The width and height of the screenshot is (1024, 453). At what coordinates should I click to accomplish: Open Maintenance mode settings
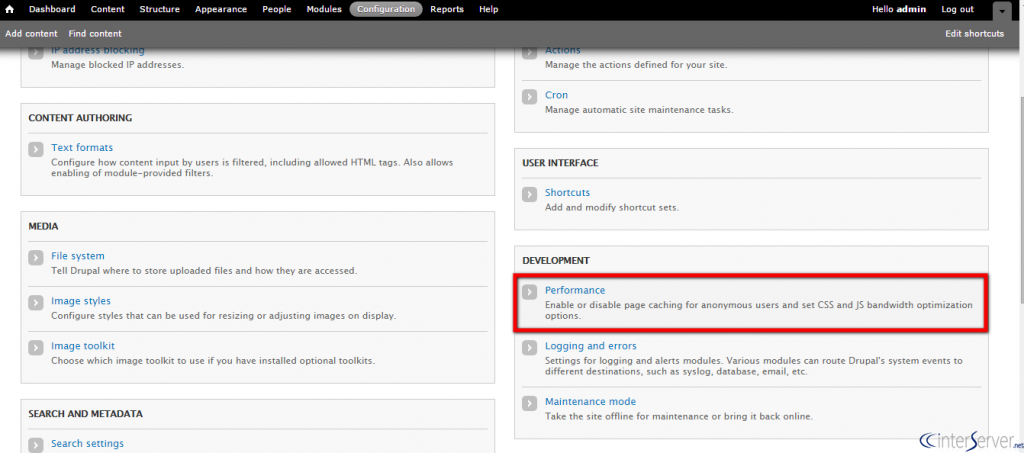click(590, 401)
